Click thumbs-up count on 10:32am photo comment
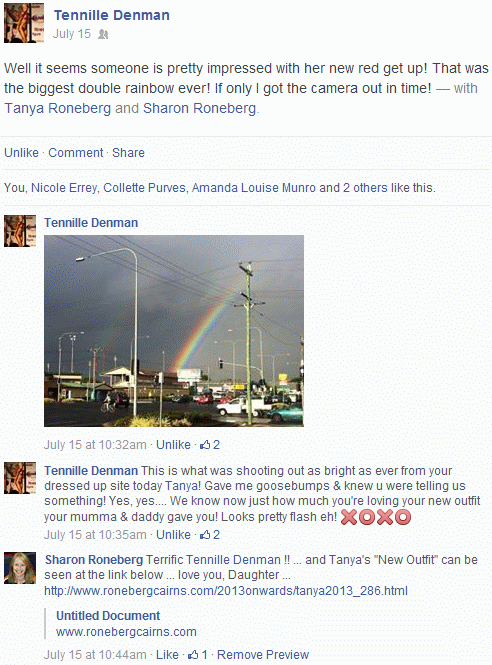The image size is (492, 665). tap(210, 445)
